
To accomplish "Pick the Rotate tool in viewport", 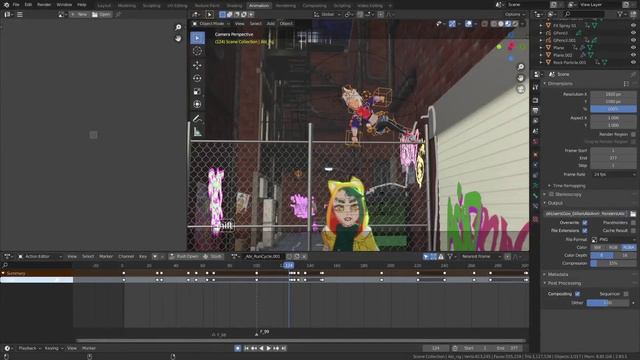I will point(197,78).
